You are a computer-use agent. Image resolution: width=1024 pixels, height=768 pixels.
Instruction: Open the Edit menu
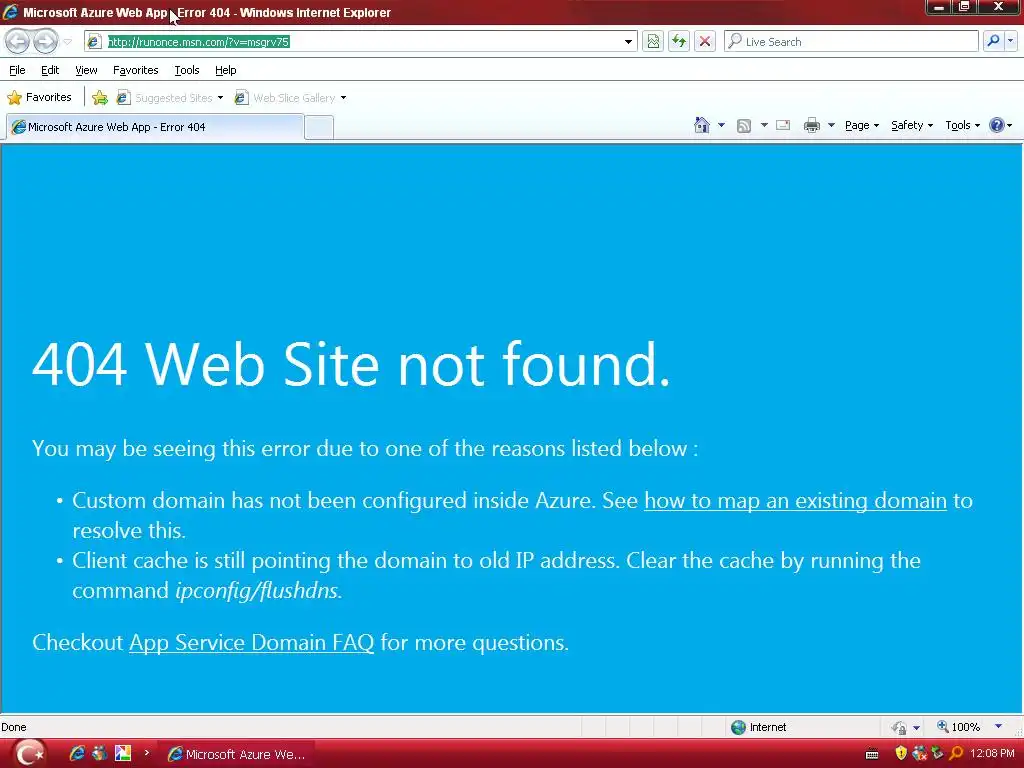pyautogui.click(x=50, y=70)
